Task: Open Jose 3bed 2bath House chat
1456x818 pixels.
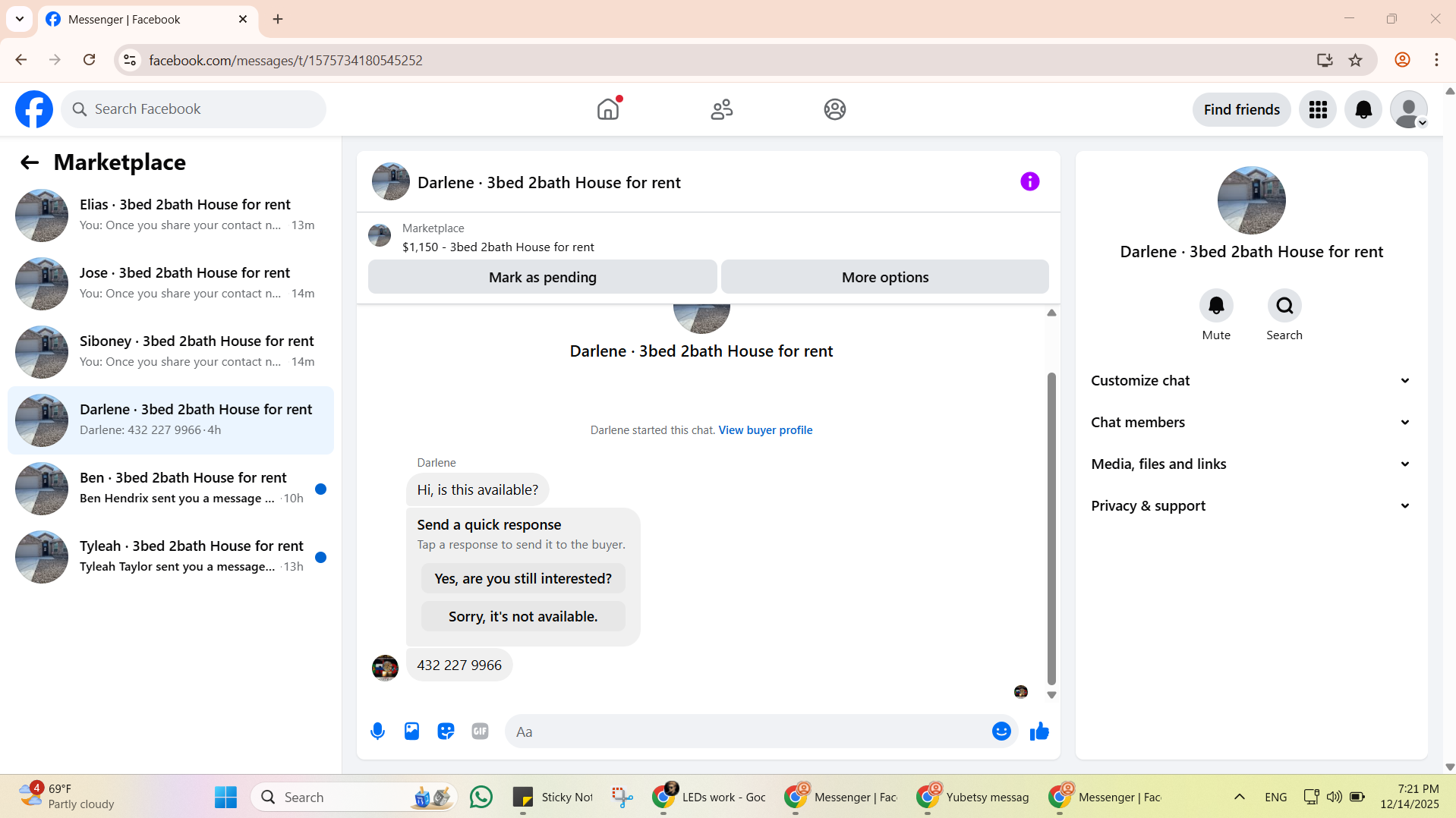Action: [x=171, y=284]
